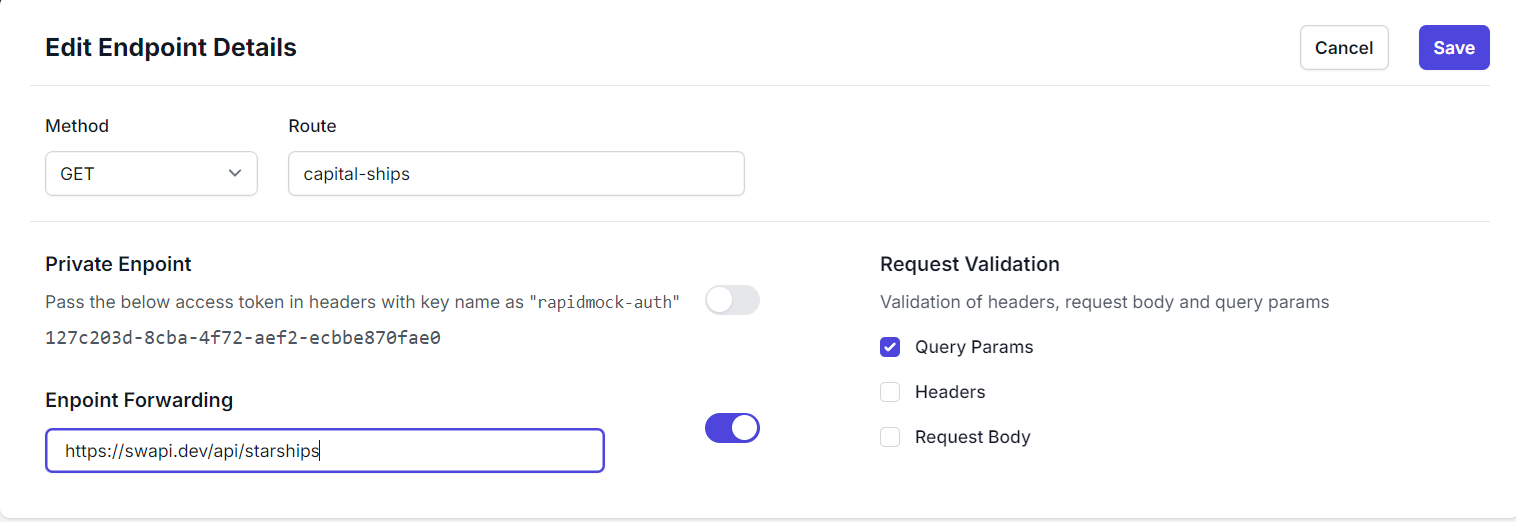Viewport: 1516px width, 522px height.
Task: Click the Route field label
Action: coord(312,126)
